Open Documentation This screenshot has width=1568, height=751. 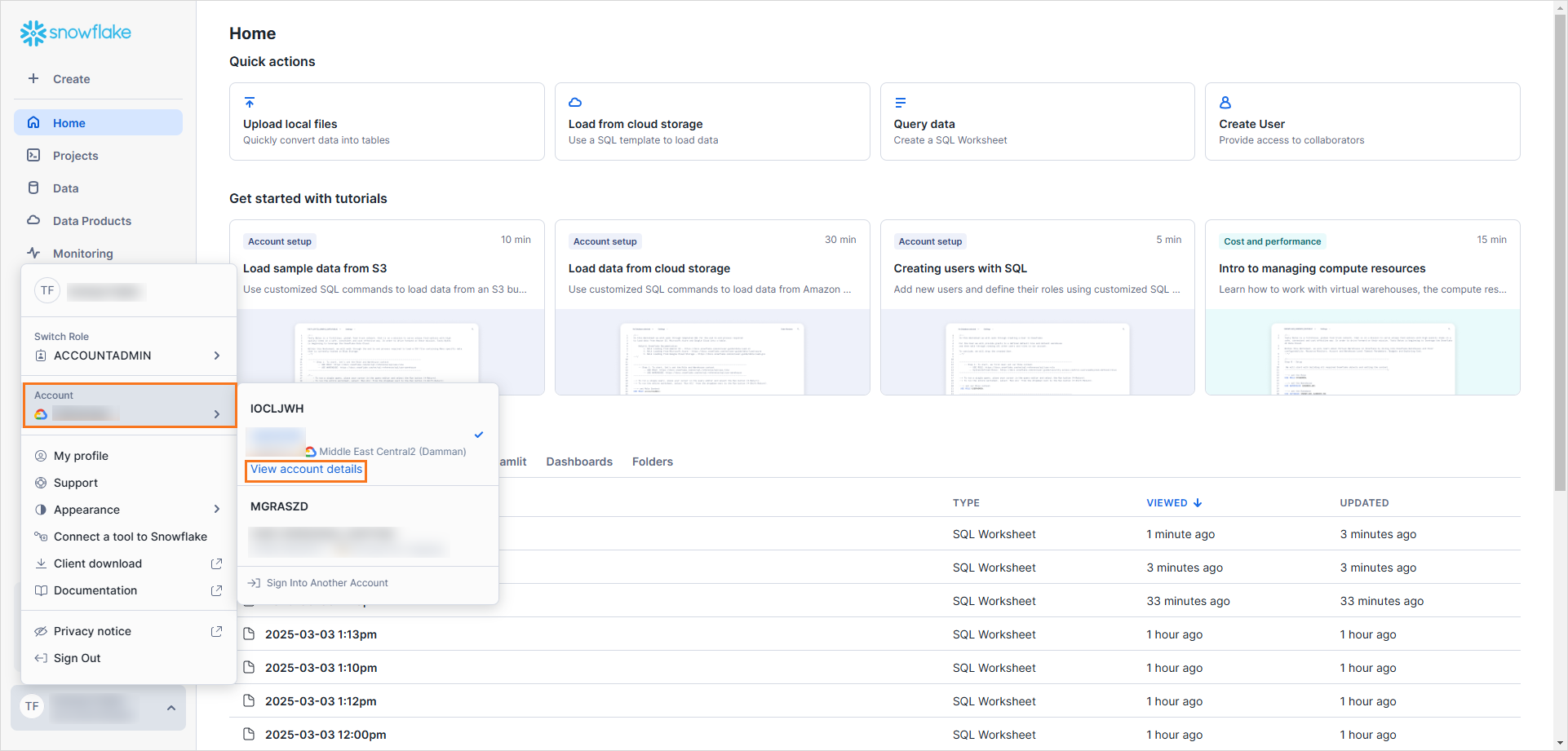(x=129, y=590)
